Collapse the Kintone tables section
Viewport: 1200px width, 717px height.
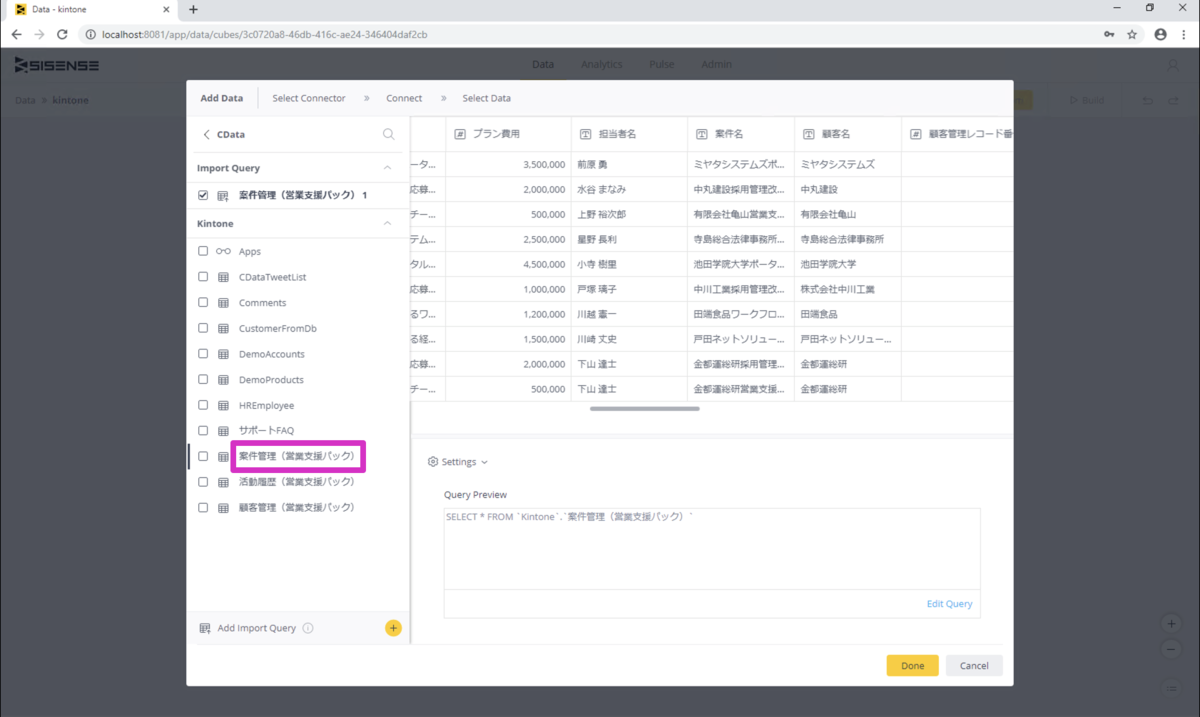coord(388,224)
